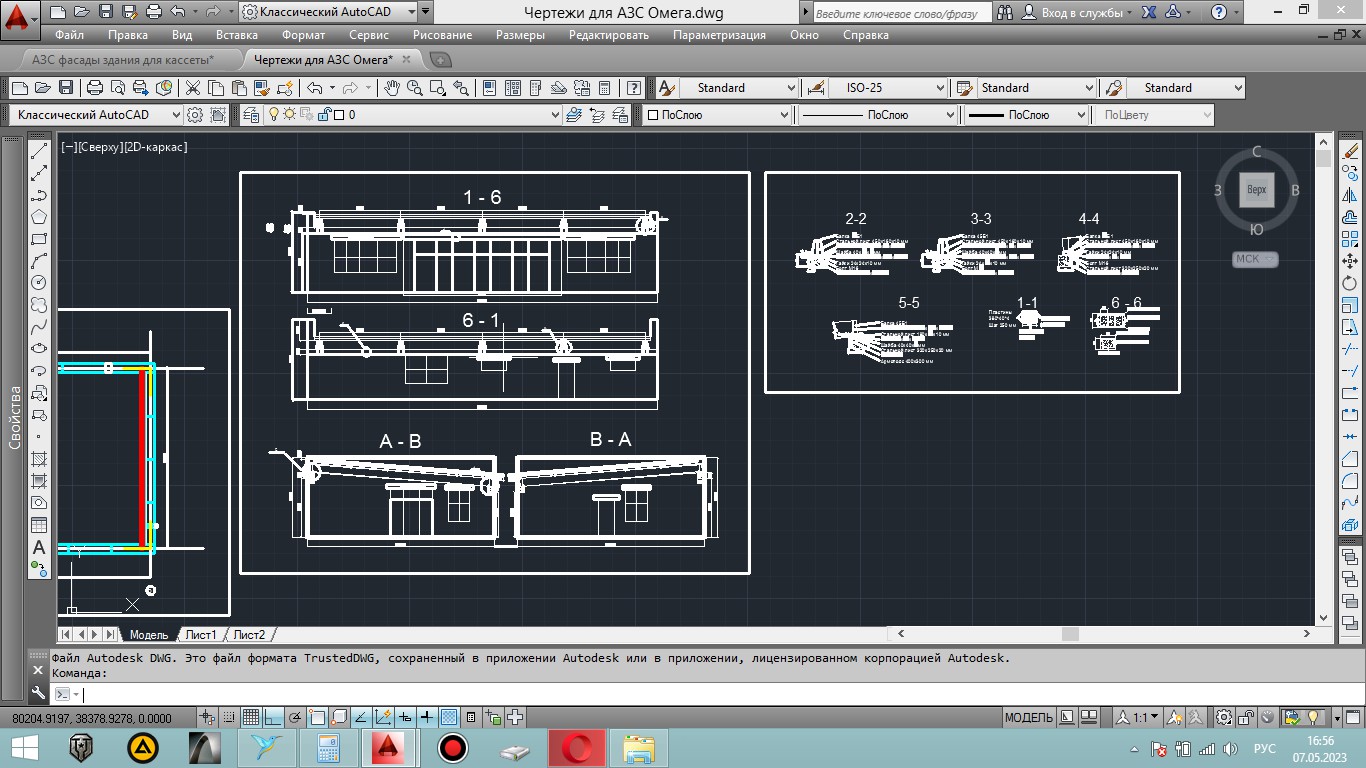Screen dimensions: 1366x768
Task: Select the Line drawing tool
Action: pos(39,151)
